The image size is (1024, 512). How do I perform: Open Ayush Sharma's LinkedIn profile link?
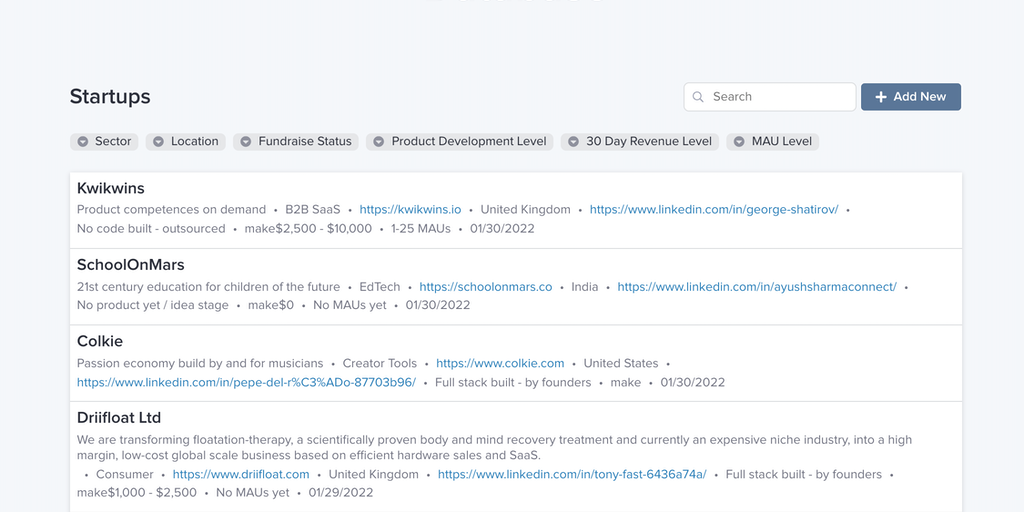click(x=756, y=287)
